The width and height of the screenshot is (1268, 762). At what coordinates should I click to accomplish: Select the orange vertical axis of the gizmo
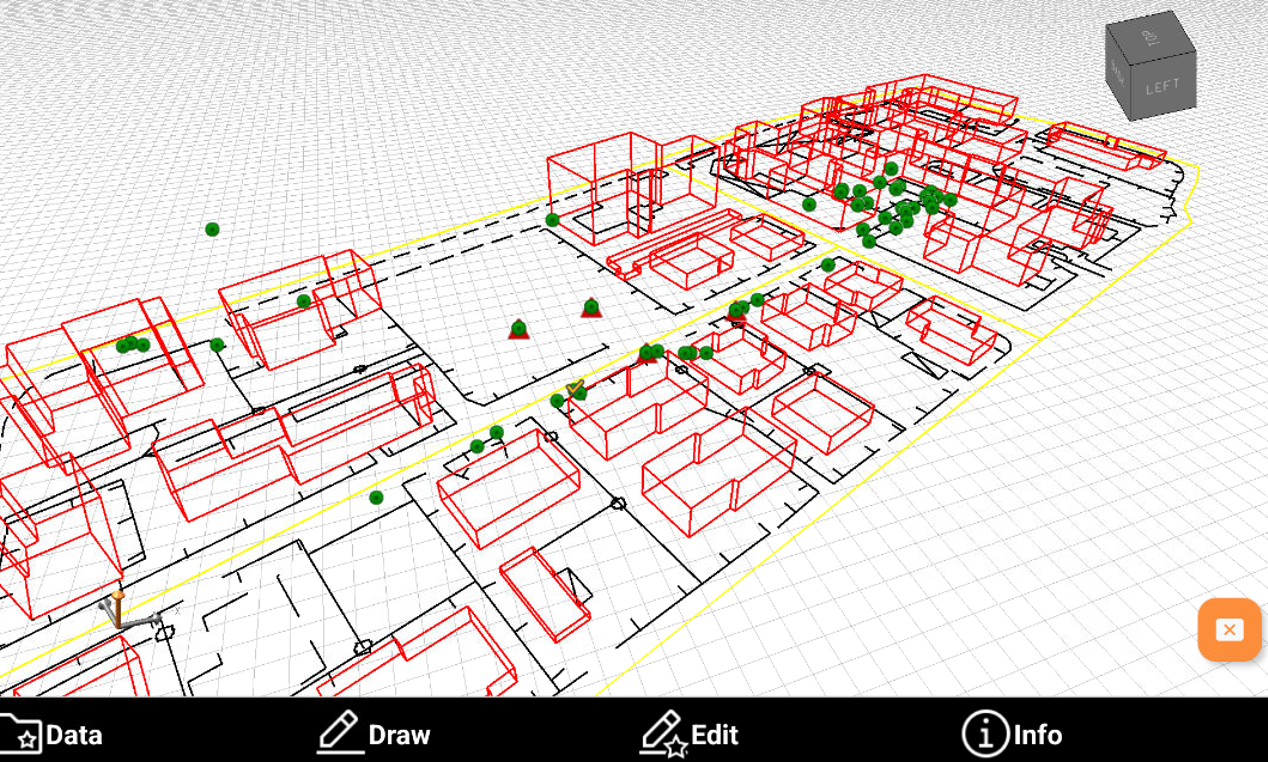click(118, 608)
